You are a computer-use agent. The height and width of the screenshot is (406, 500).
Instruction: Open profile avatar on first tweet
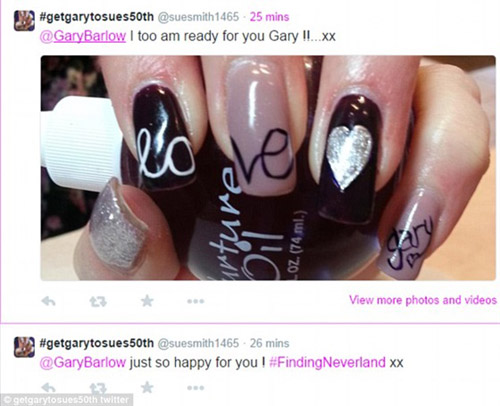click(x=24, y=21)
